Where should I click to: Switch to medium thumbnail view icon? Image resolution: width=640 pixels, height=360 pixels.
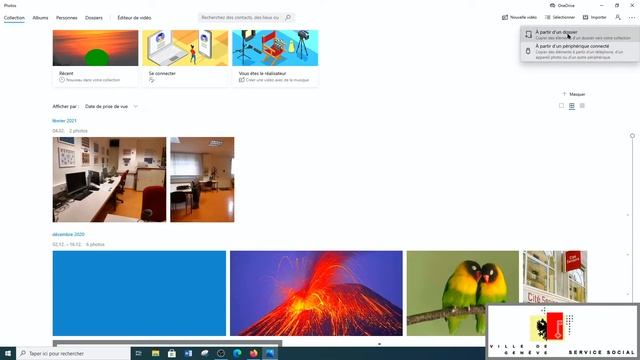pos(571,106)
